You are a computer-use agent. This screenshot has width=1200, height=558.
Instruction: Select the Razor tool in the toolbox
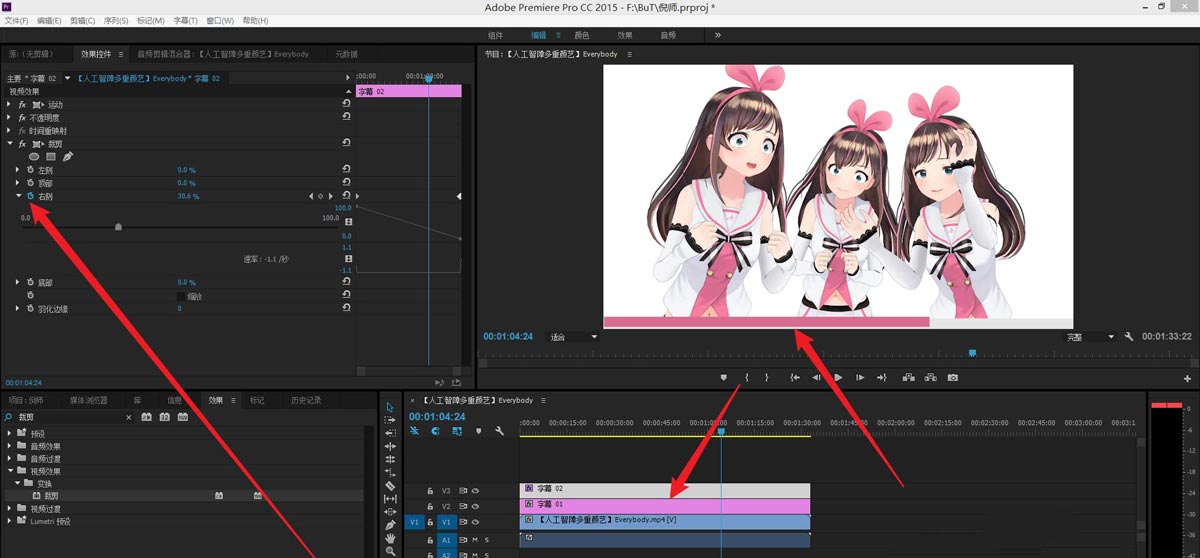390,485
